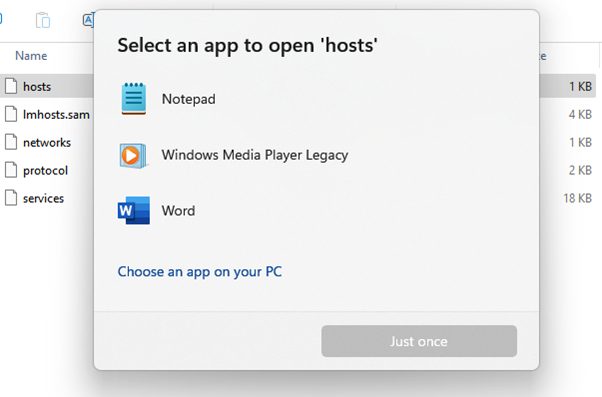Click the networks file icon
The width and height of the screenshot is (602, 397).
pos(11,142)
